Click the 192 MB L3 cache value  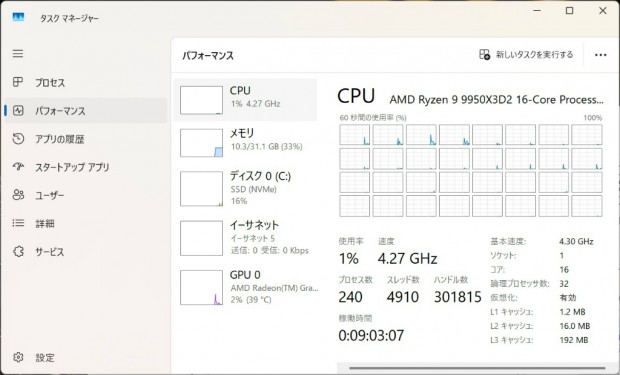pyautogui.click(x=574, y=340)
